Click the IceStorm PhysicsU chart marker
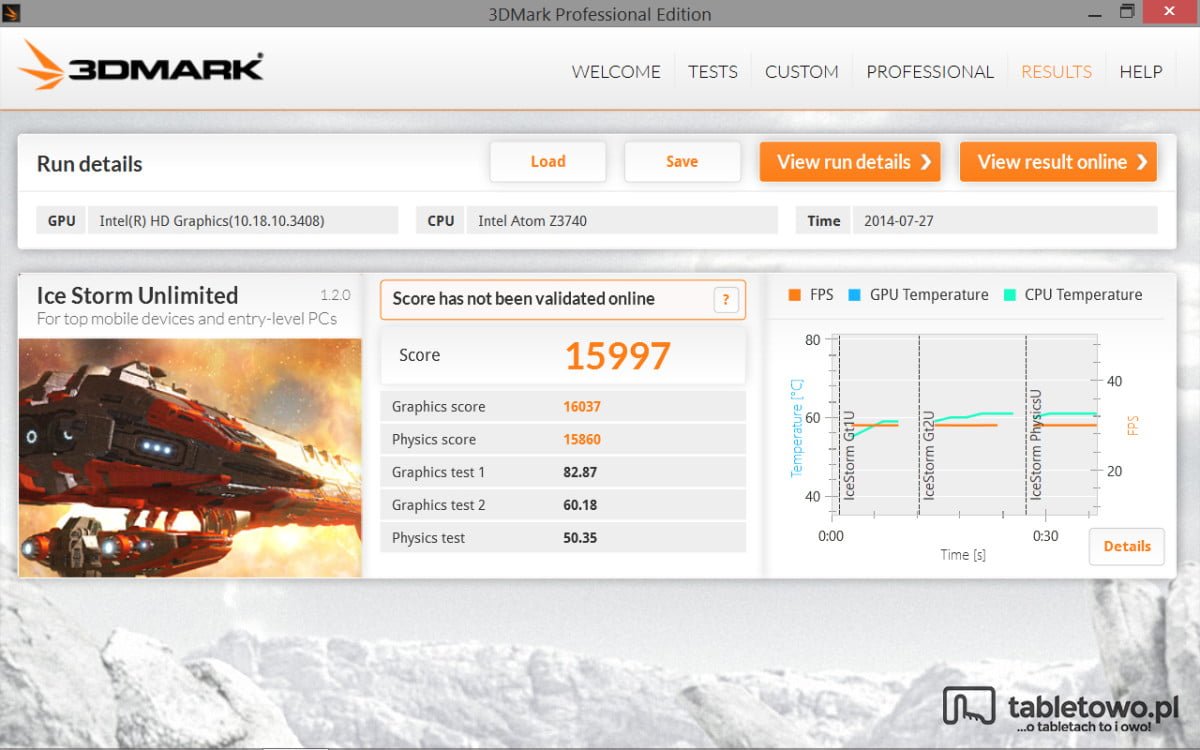 point(1036,445)
